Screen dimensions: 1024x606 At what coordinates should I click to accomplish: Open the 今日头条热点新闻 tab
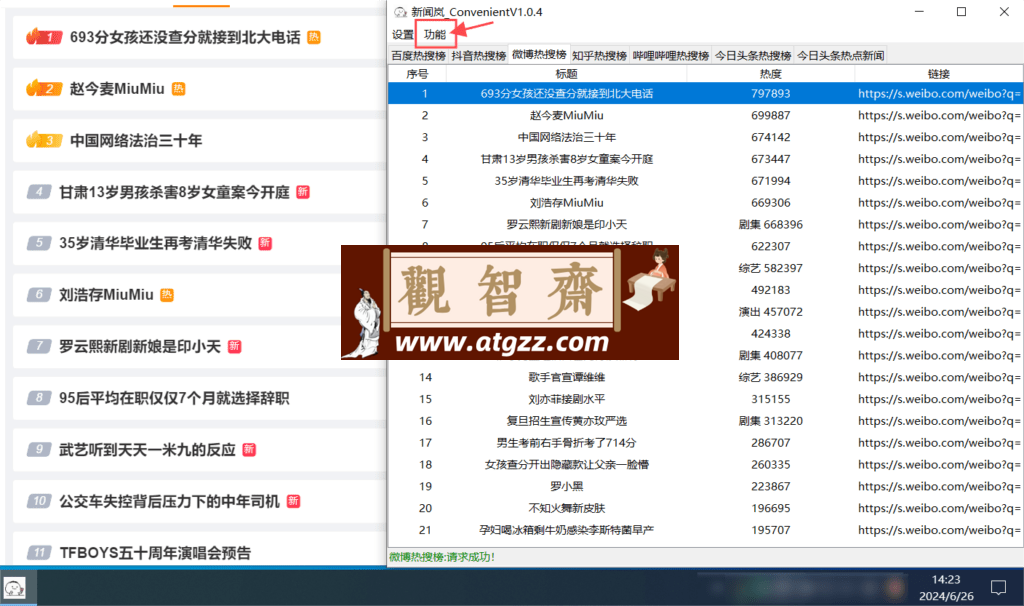[x=840, y=56]
